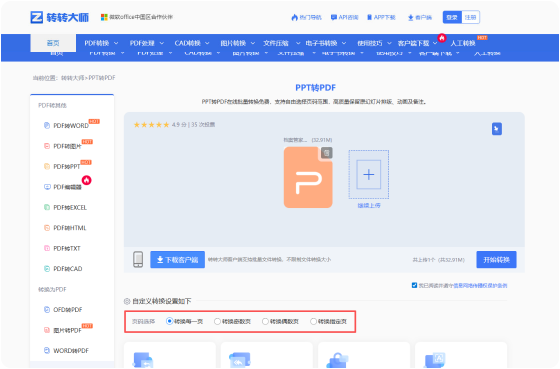Click the 继续上传 label under the plus box
560x369 pixels.
click(369, 205)
